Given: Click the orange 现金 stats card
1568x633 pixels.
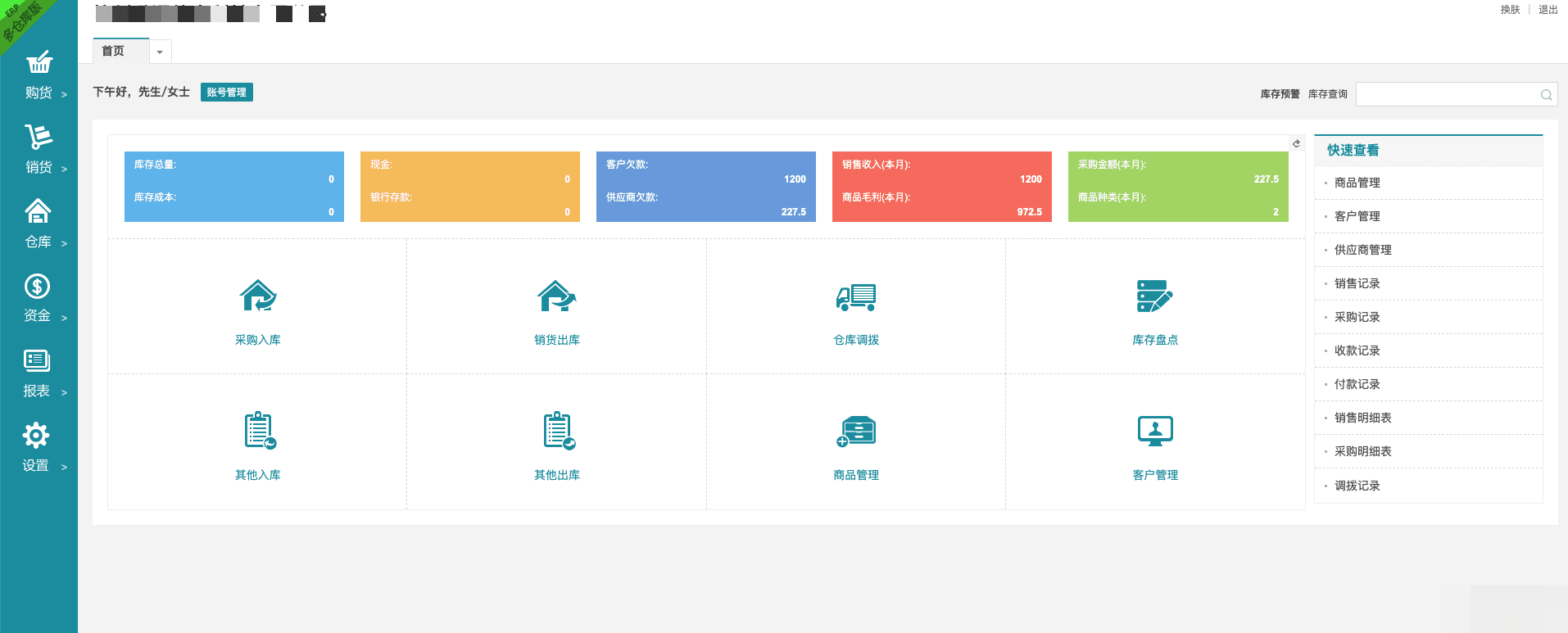Looking at the screenshot, I should 470,187.
